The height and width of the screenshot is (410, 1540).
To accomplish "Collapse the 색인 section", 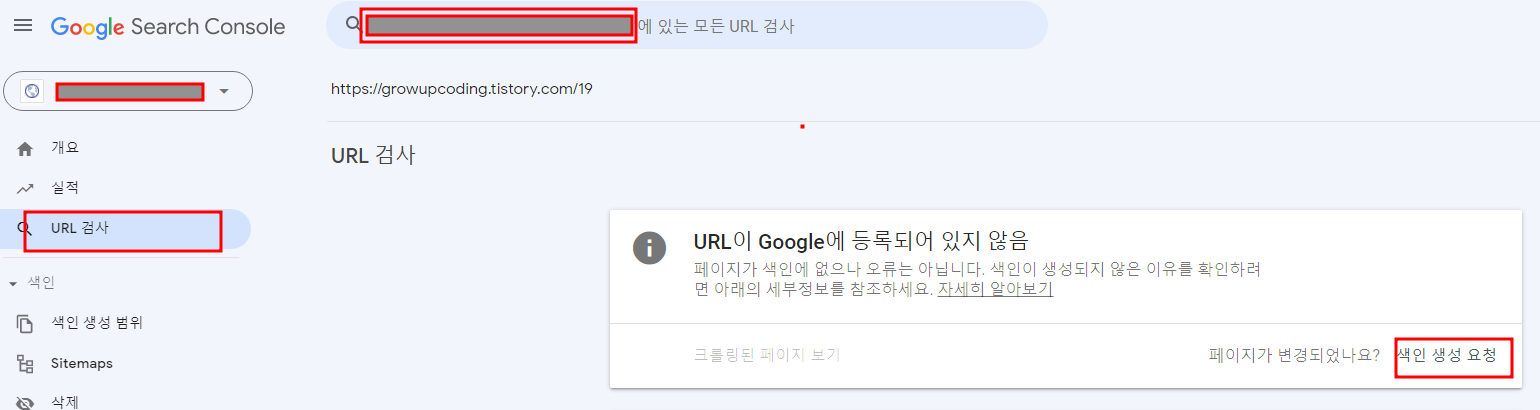I will 13,283.
